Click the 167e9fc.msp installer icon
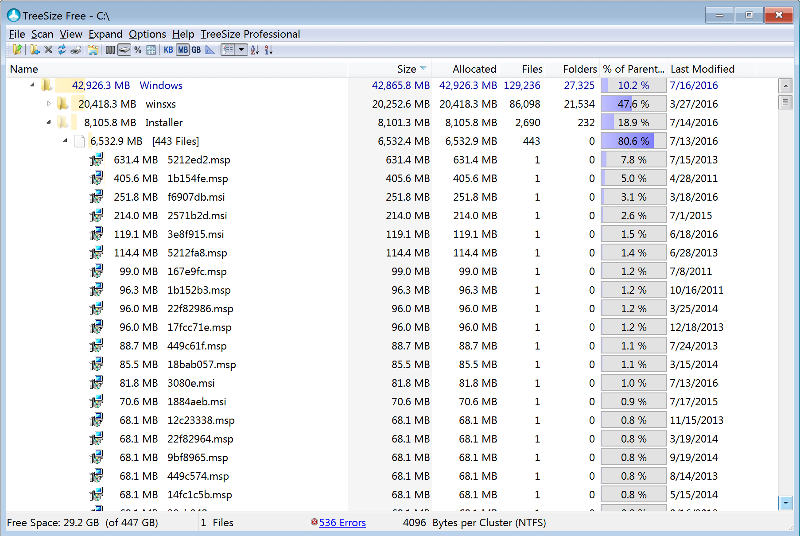800x536 pixels. [x=96, y=271]
